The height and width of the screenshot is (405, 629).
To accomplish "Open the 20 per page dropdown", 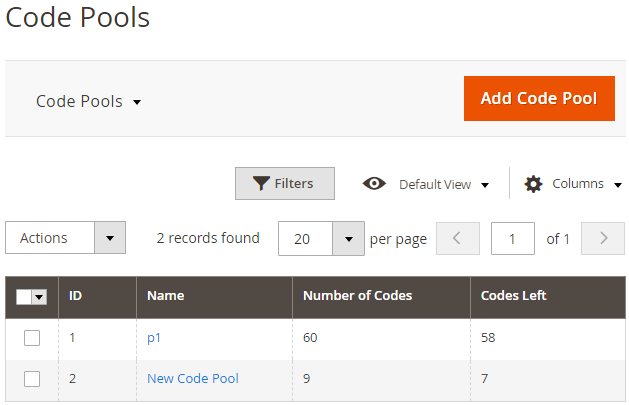I will (x=321, y=239).
